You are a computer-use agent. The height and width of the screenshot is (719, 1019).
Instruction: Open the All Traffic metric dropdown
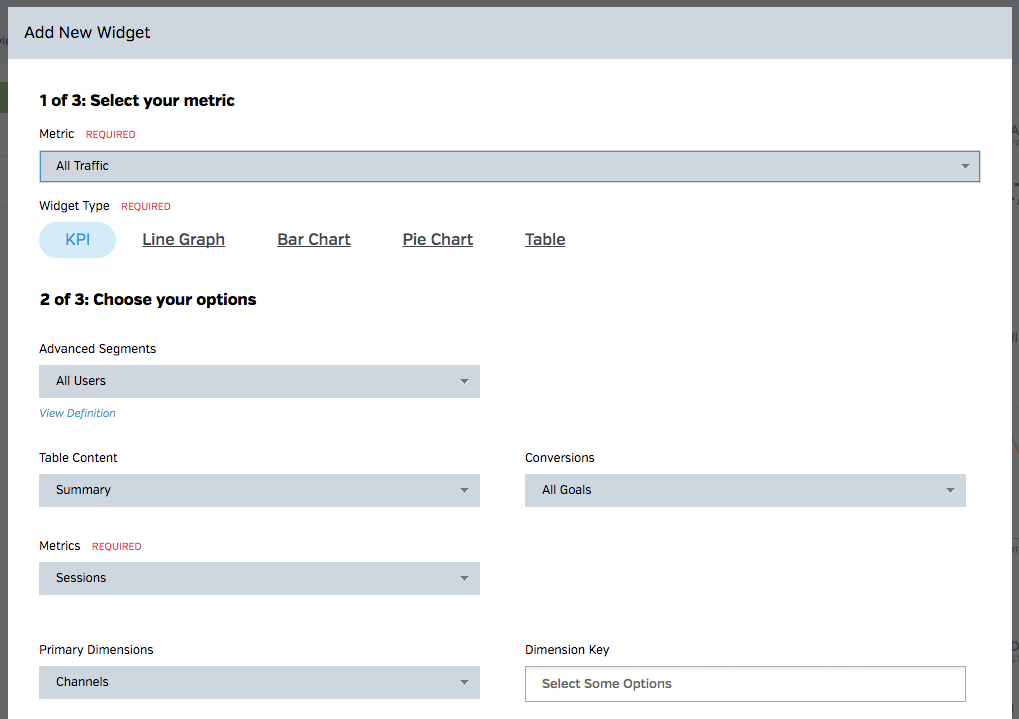(x=500, y=166)
